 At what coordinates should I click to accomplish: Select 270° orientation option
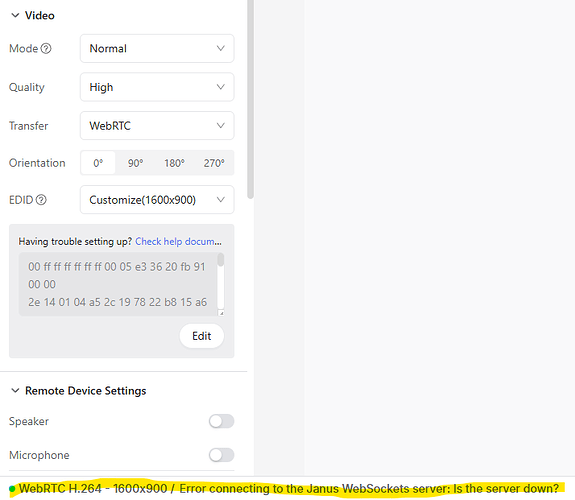(x=214, y=163)
